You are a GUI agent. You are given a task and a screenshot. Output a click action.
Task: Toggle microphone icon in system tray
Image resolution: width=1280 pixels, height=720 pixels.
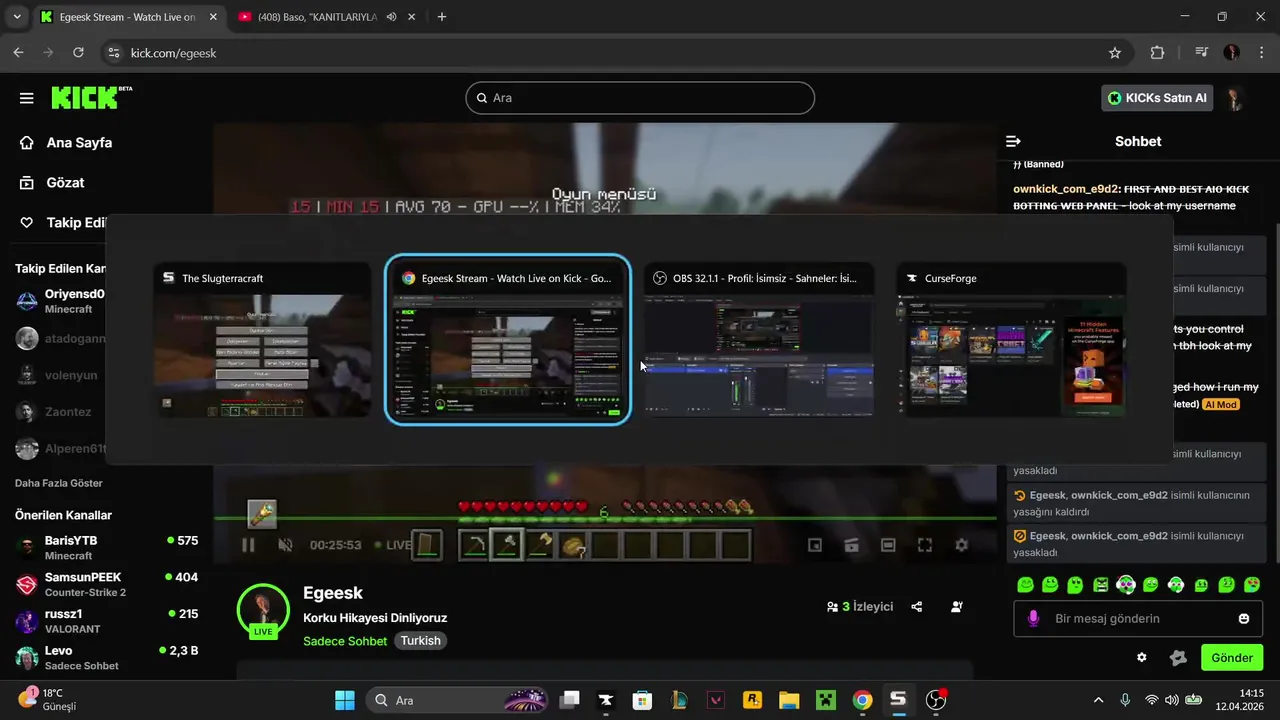pyautogui.click(x=1125, y=700)
